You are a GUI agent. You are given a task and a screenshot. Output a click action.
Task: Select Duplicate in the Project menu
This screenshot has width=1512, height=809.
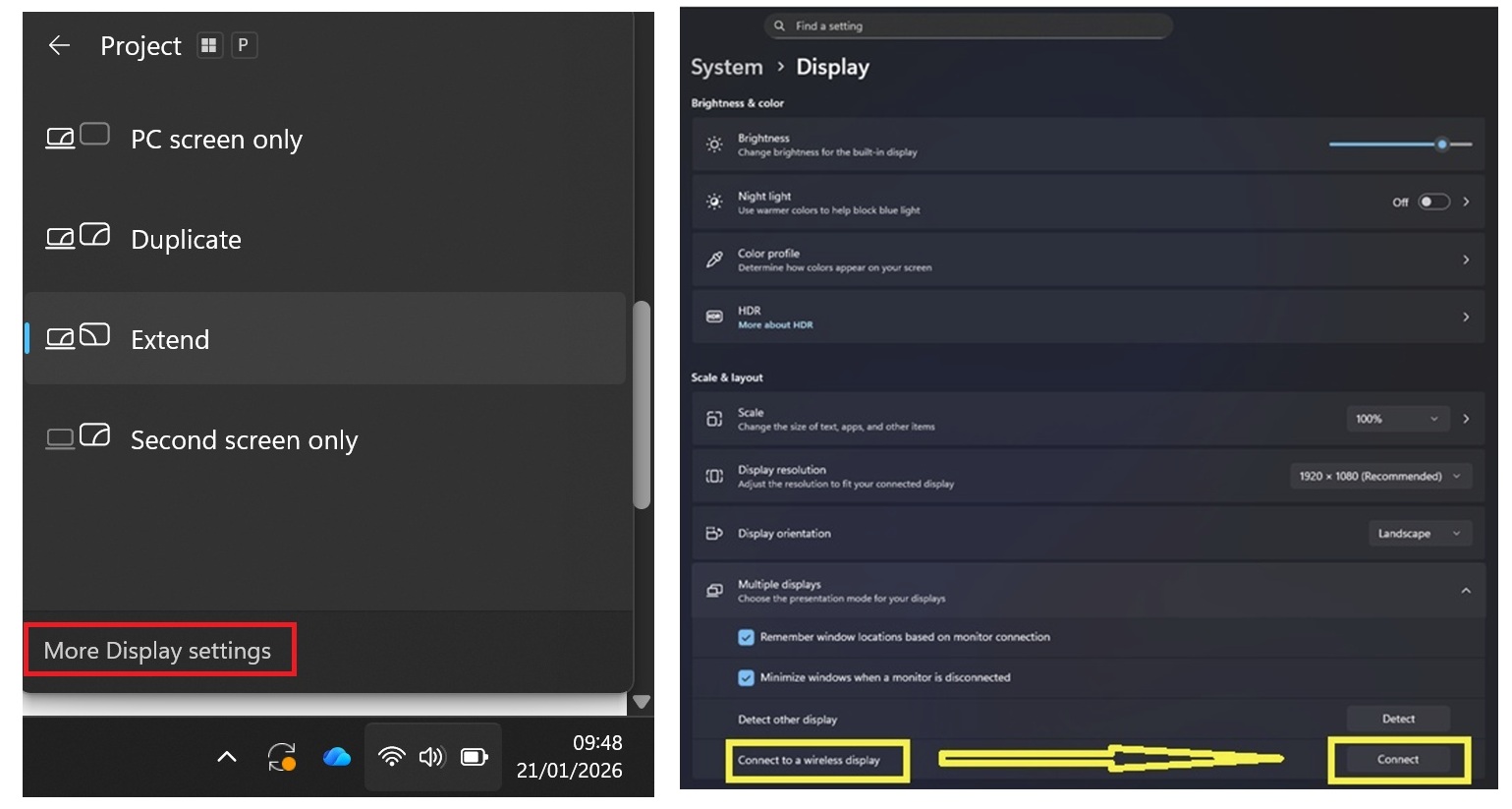tap(186, 239)
